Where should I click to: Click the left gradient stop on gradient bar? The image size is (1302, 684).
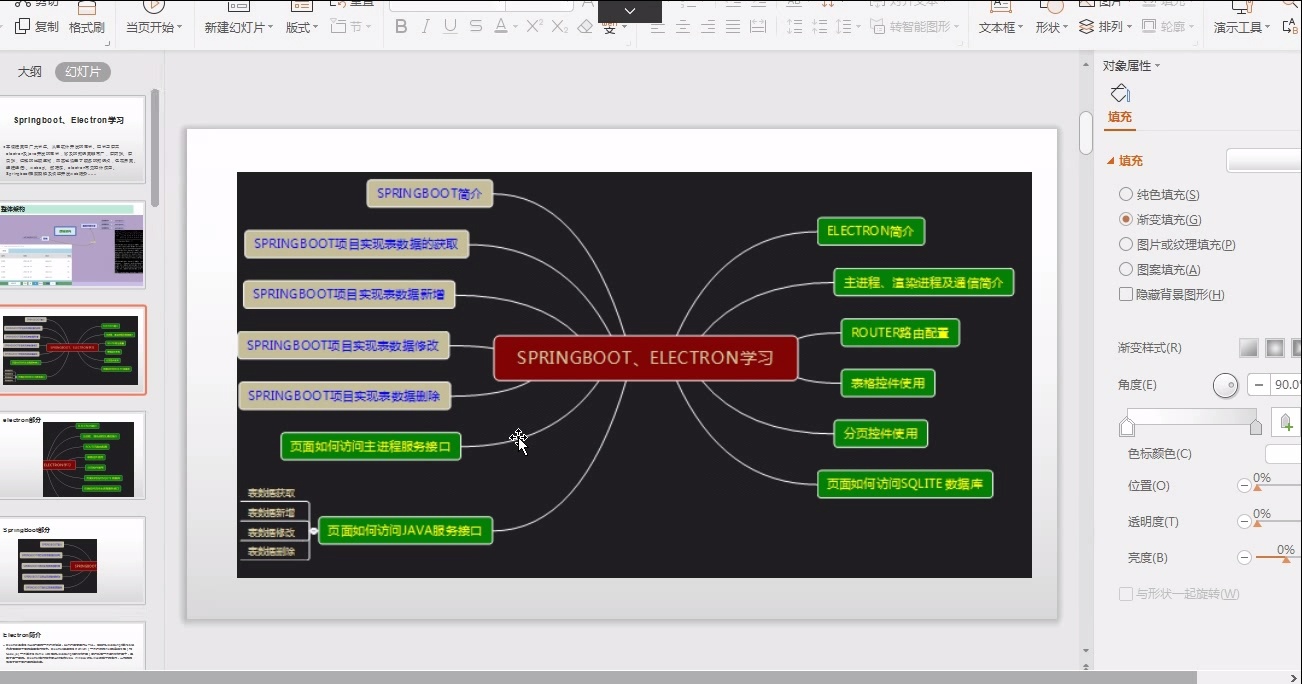pos(1127,428)
